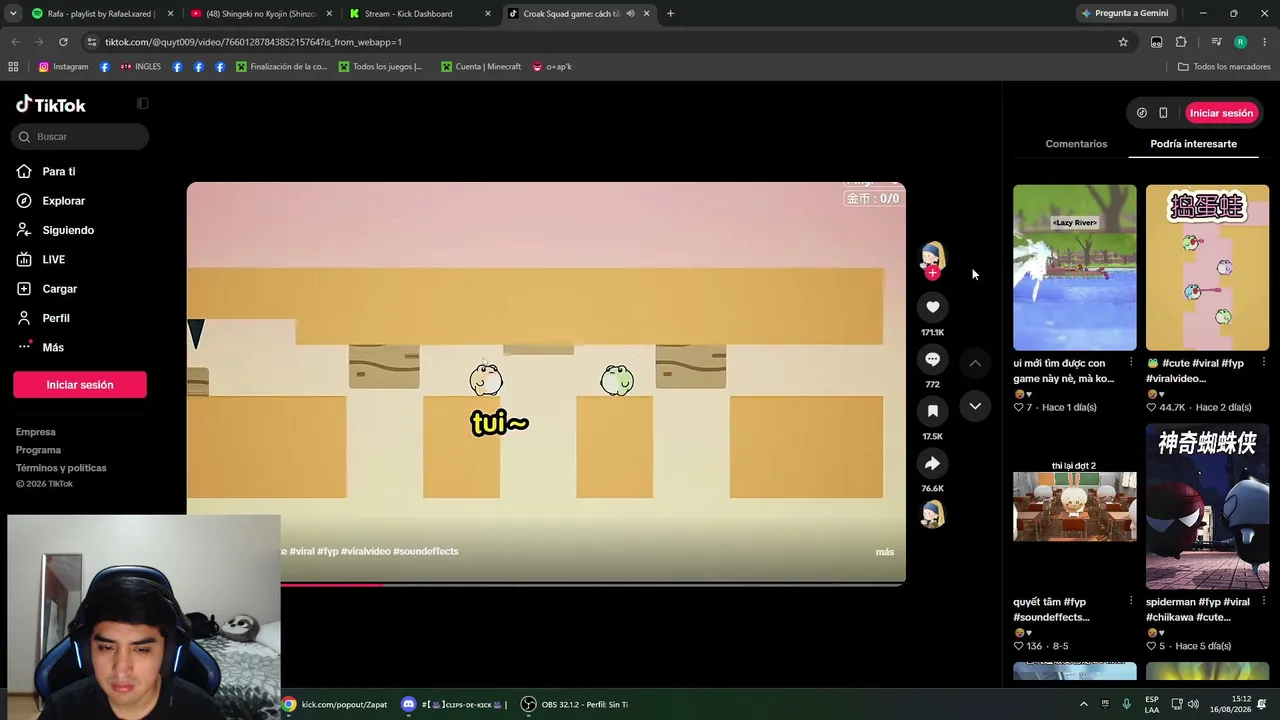
Task: Click the top-right 'Iniciar sesión' button
Action: [x=1221, y=113]
